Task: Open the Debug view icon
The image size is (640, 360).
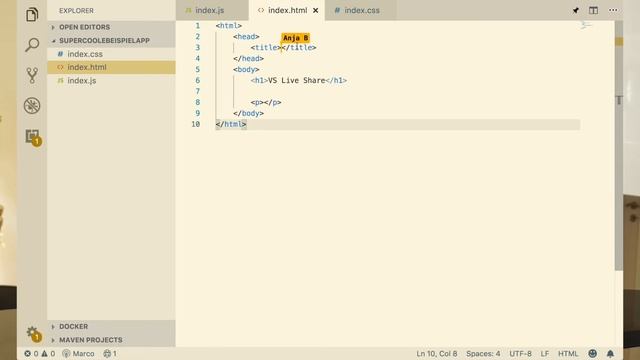Action: (32, 106)
